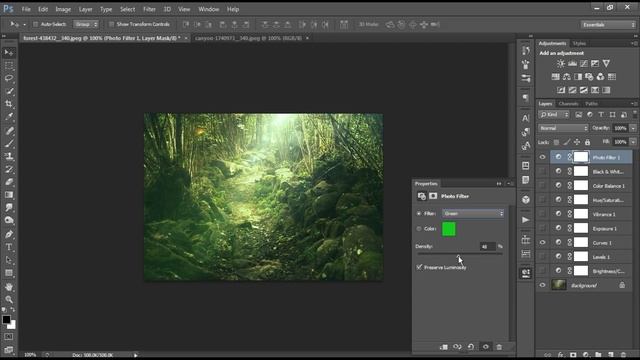Switch to the Channels tab
This screenshot has height=360, width=640.
[568, 104]
